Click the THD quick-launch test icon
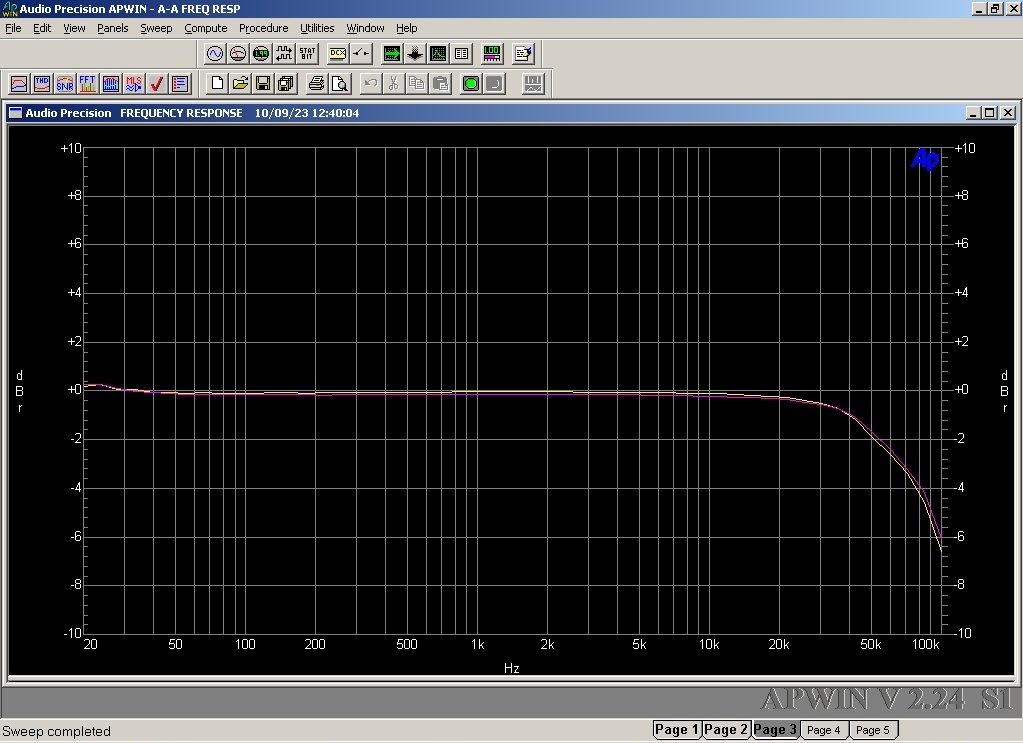The height and width of the screenshot is (743, 1023). 42,84
